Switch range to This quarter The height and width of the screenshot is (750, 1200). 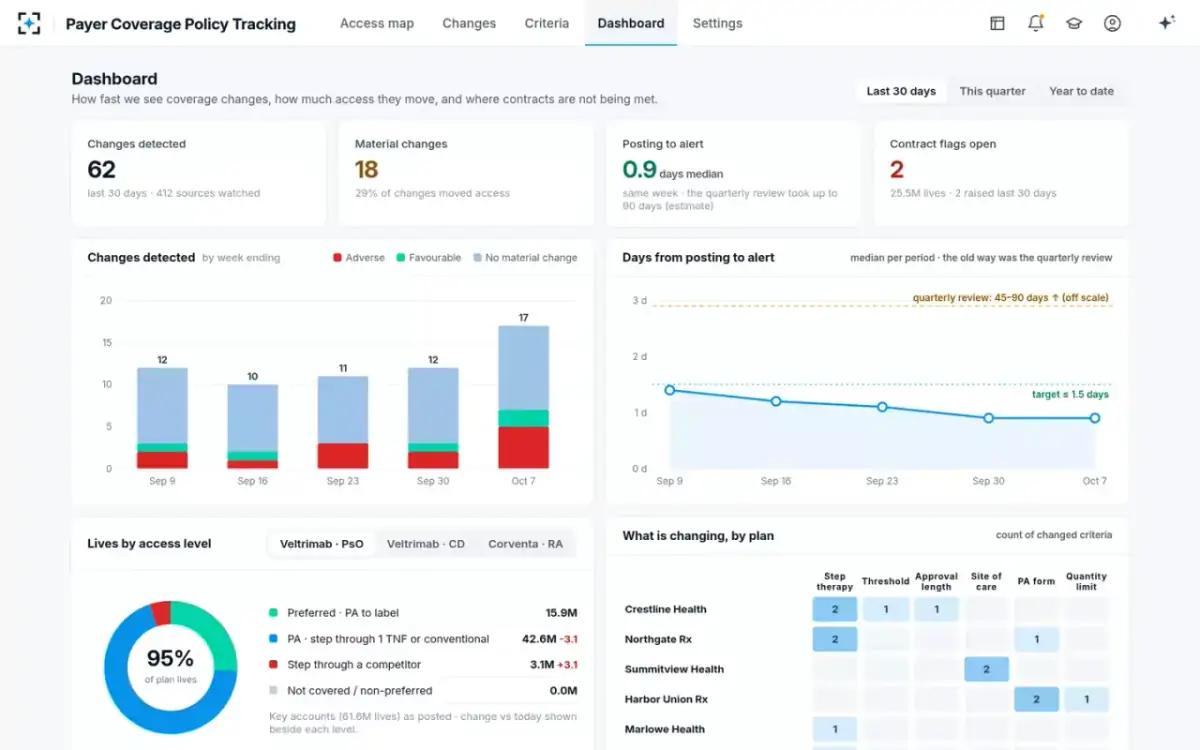pos(993,91)
